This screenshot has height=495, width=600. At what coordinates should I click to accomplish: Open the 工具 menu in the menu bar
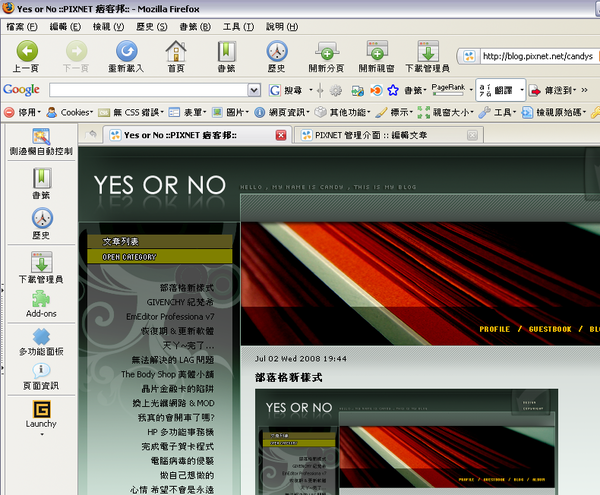[238, 27]
